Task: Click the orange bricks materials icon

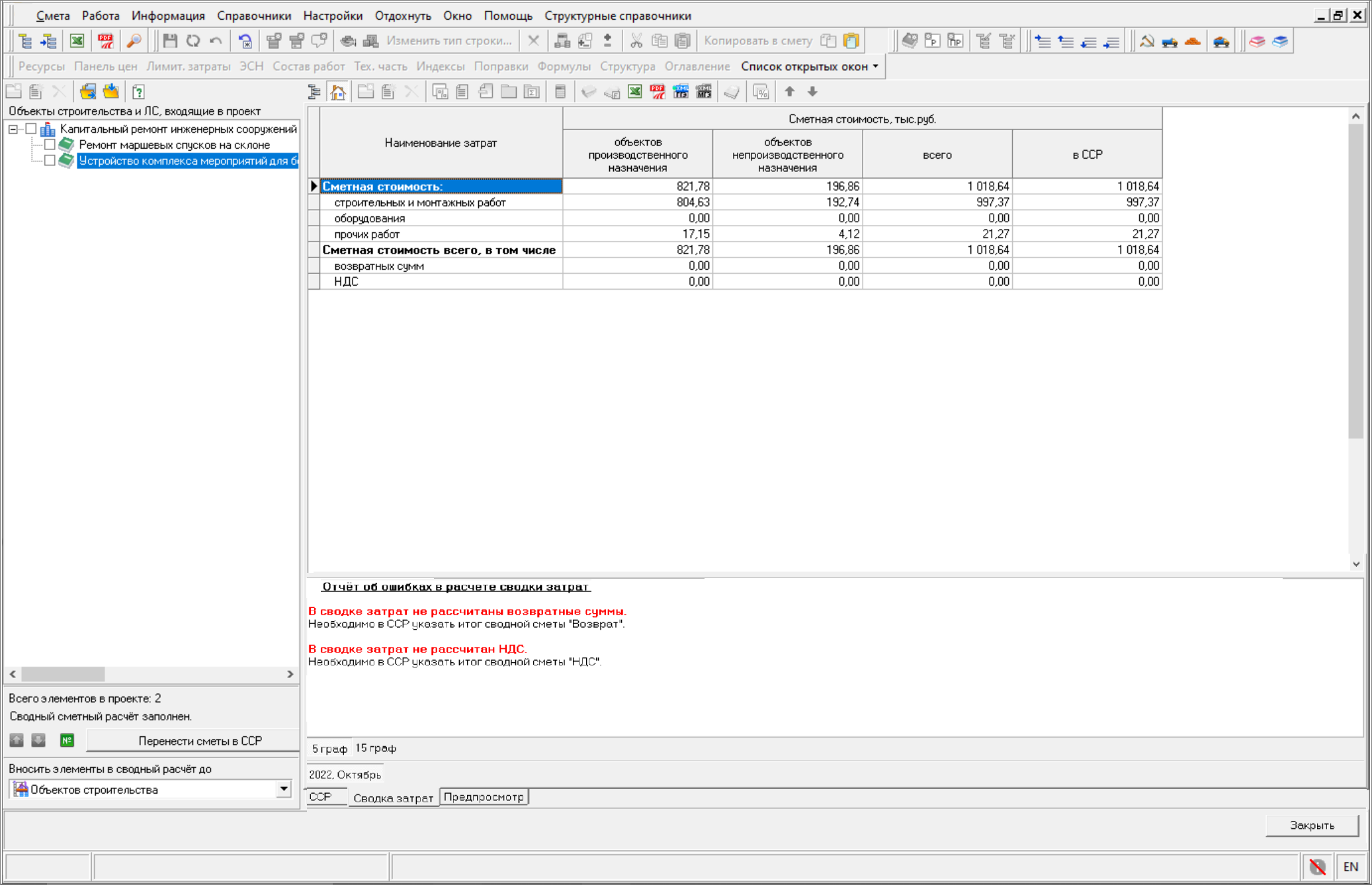Action: pos(1192,41)
